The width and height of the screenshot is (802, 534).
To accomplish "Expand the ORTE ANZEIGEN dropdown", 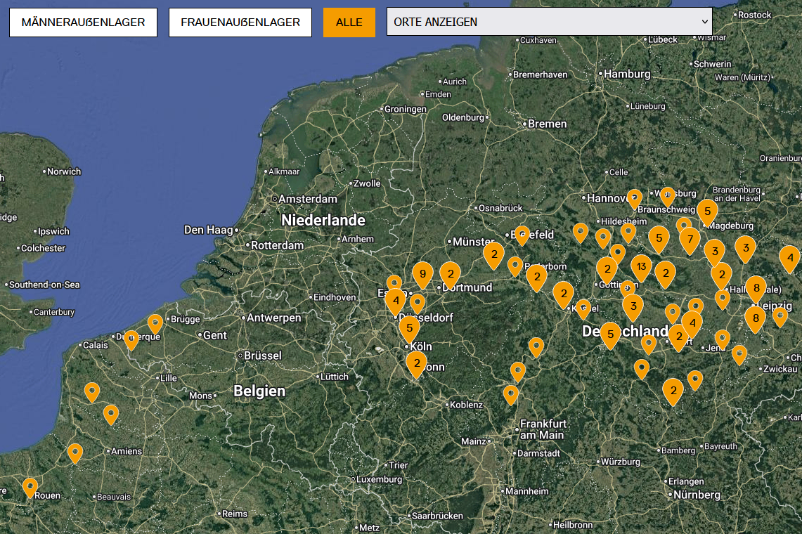I will tap(549, 22).
